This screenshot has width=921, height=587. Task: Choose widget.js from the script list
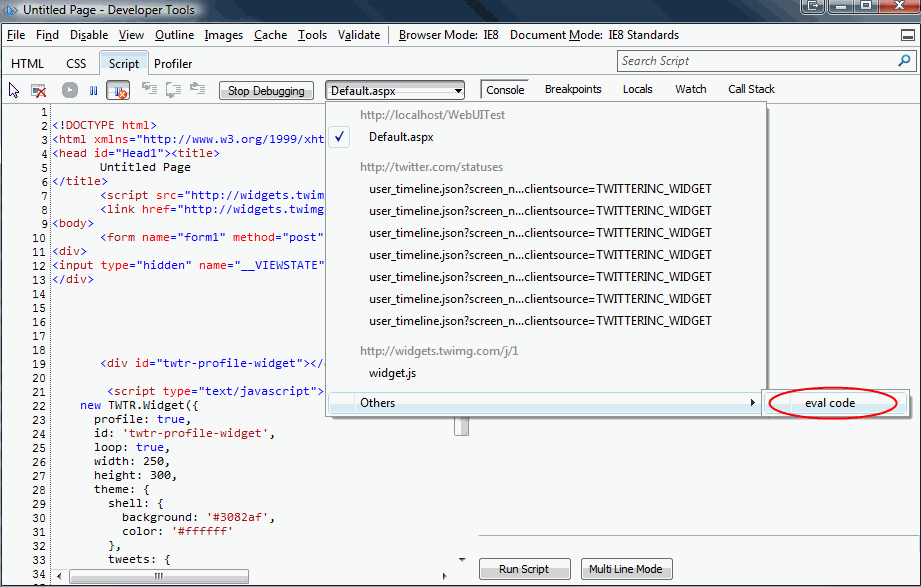pyautogui.click(x=392, y=373)
